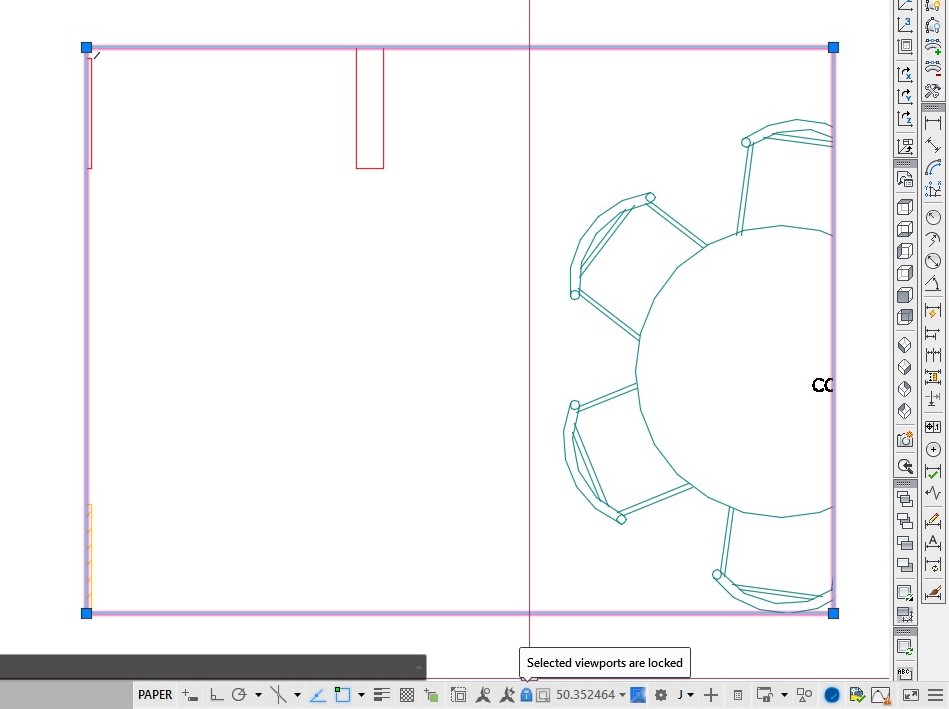Open the polar tracking angle dropdown
The image size is (949, 709).
click(x=257, y=694)
